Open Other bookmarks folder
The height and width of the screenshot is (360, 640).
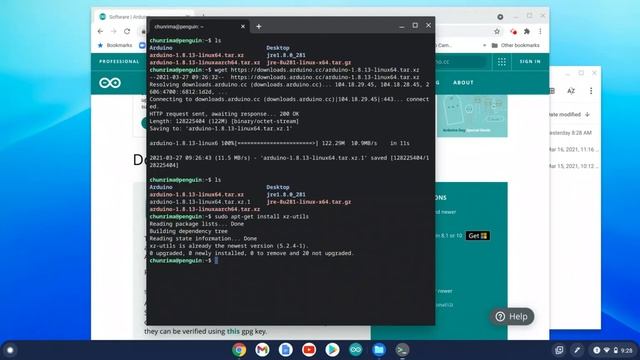[x=516, y=45]
